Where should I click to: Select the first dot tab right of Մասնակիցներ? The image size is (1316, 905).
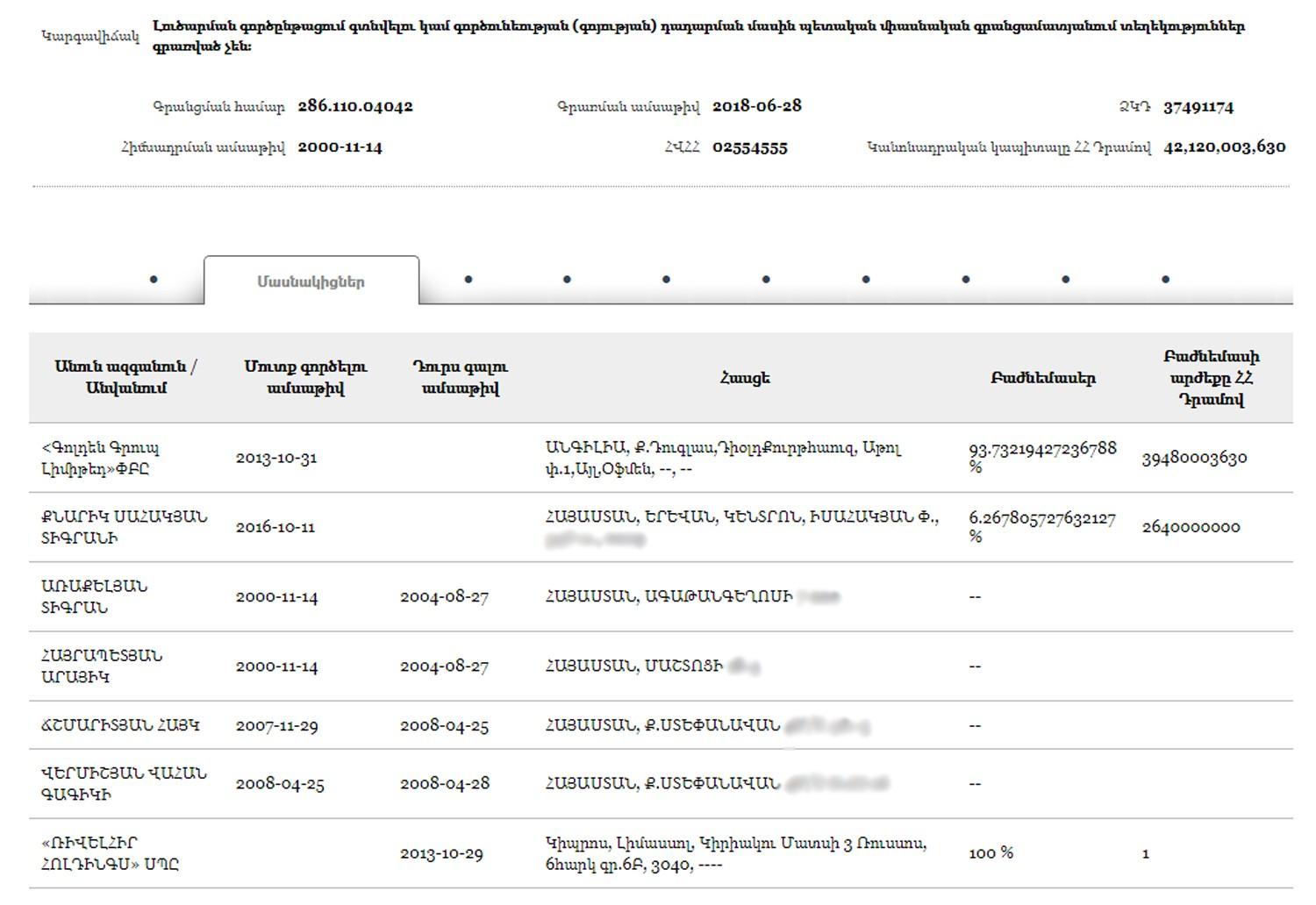point(468,280)
